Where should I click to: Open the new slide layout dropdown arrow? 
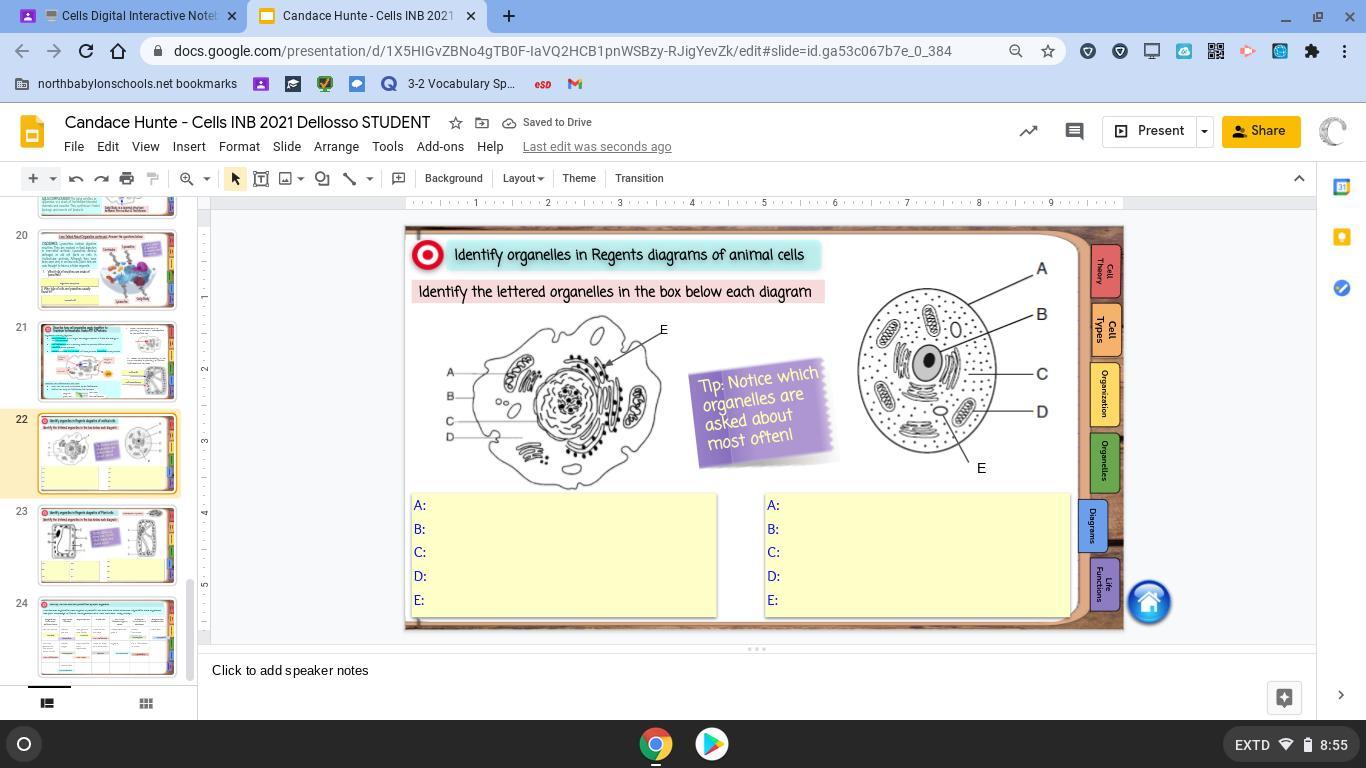pyautogui.click(x=53, y=179)
